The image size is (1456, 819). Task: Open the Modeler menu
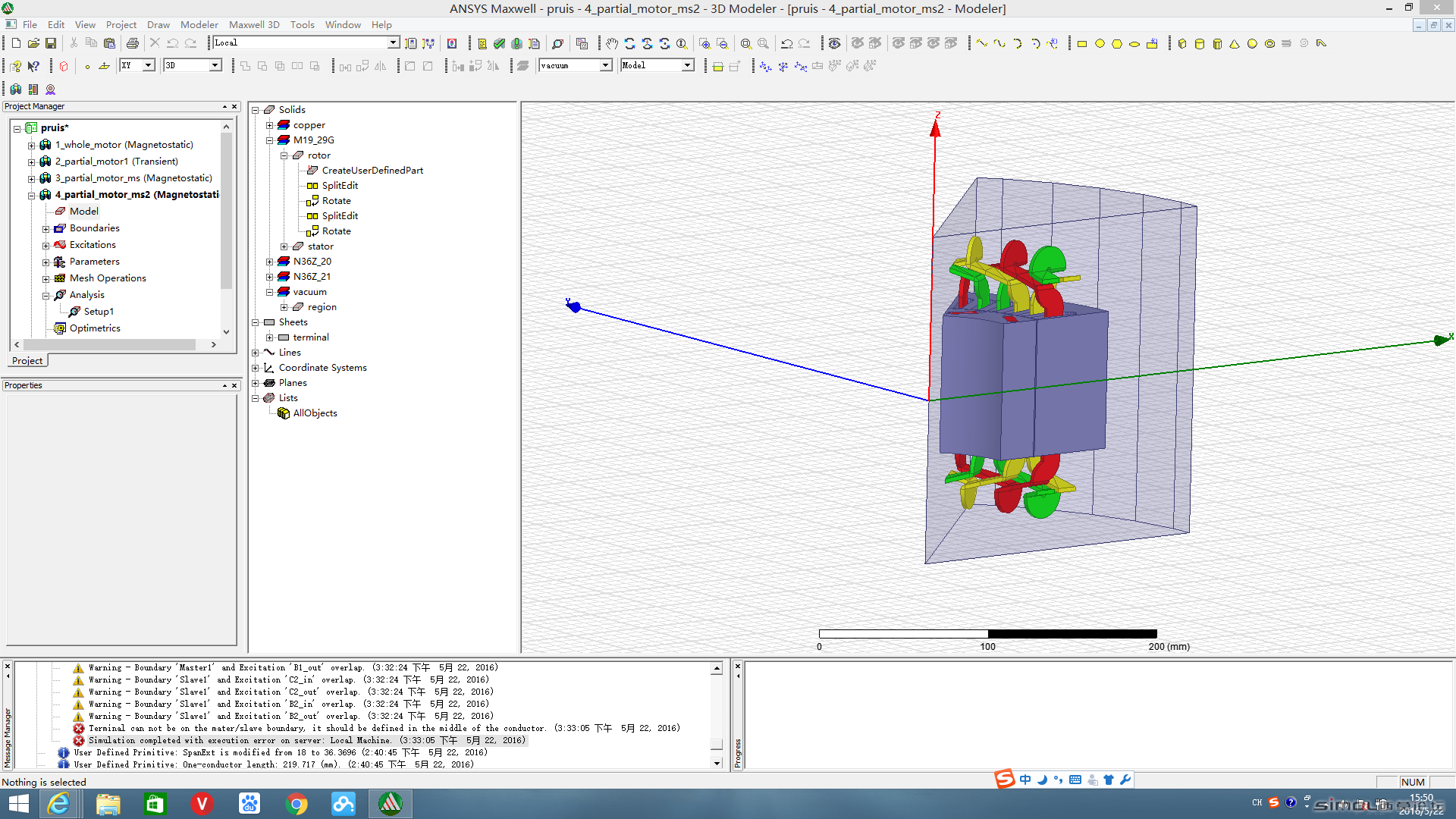199,24
